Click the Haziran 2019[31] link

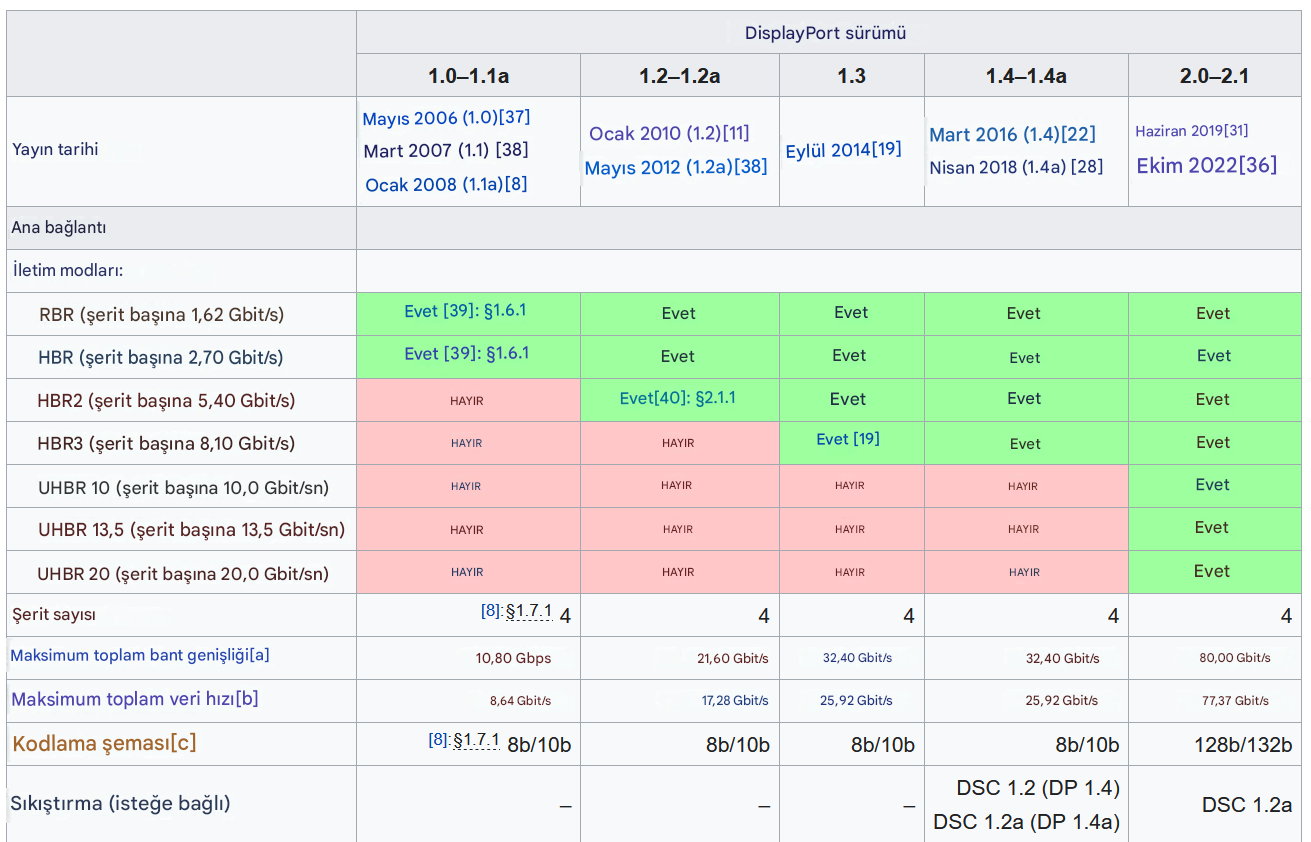tap(1191, 131)
